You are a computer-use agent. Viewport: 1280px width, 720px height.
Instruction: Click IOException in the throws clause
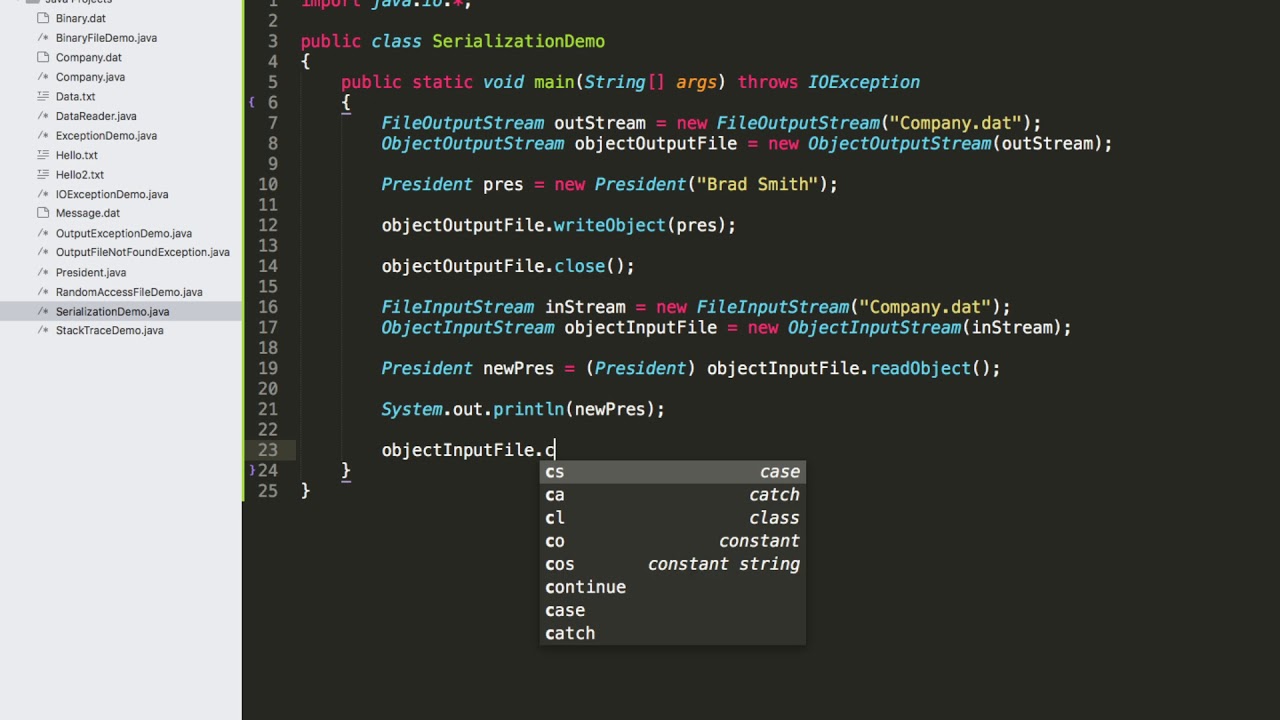point(864,82)
